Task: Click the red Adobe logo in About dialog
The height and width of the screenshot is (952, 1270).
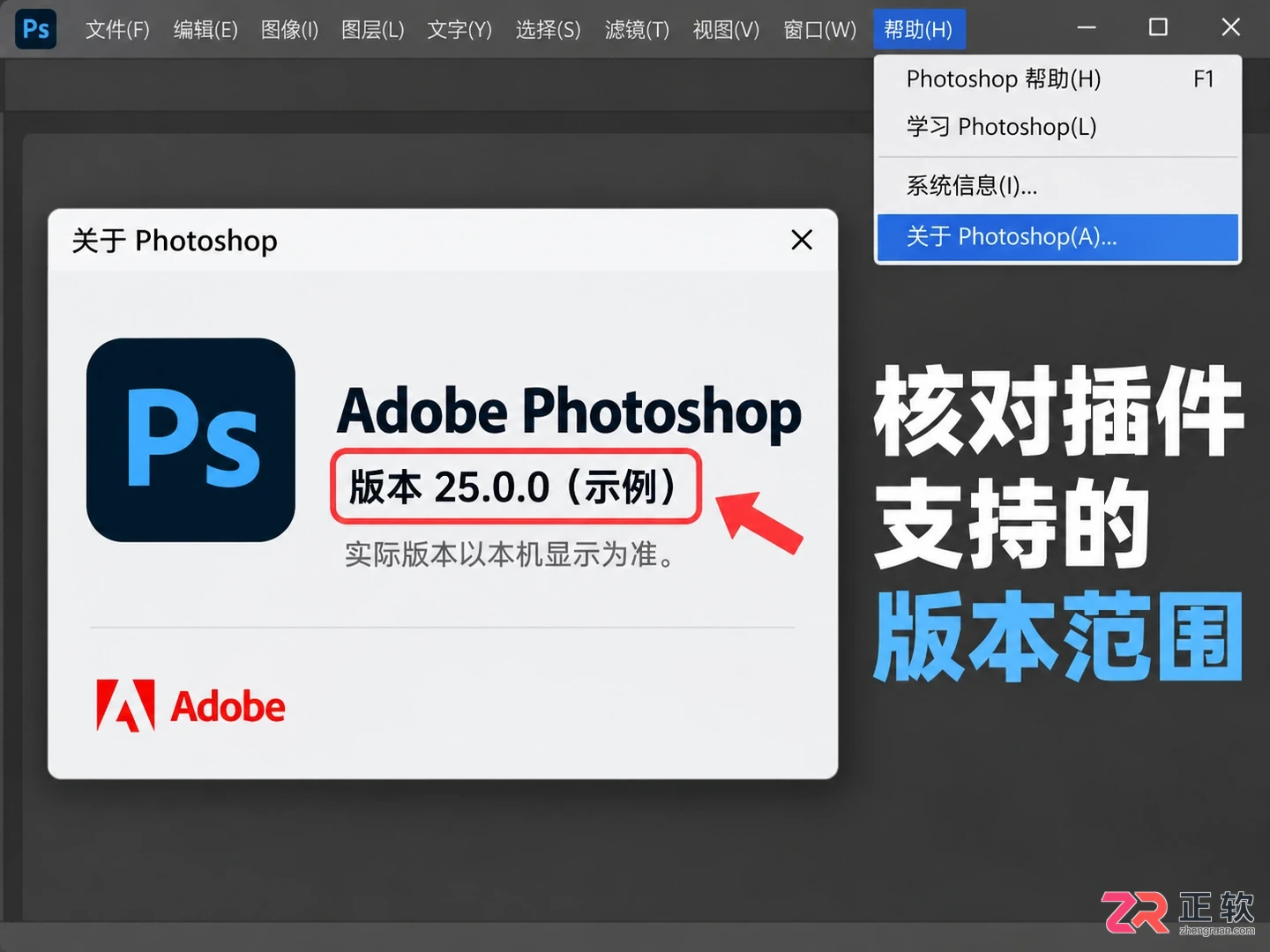Action: (190, 706)
